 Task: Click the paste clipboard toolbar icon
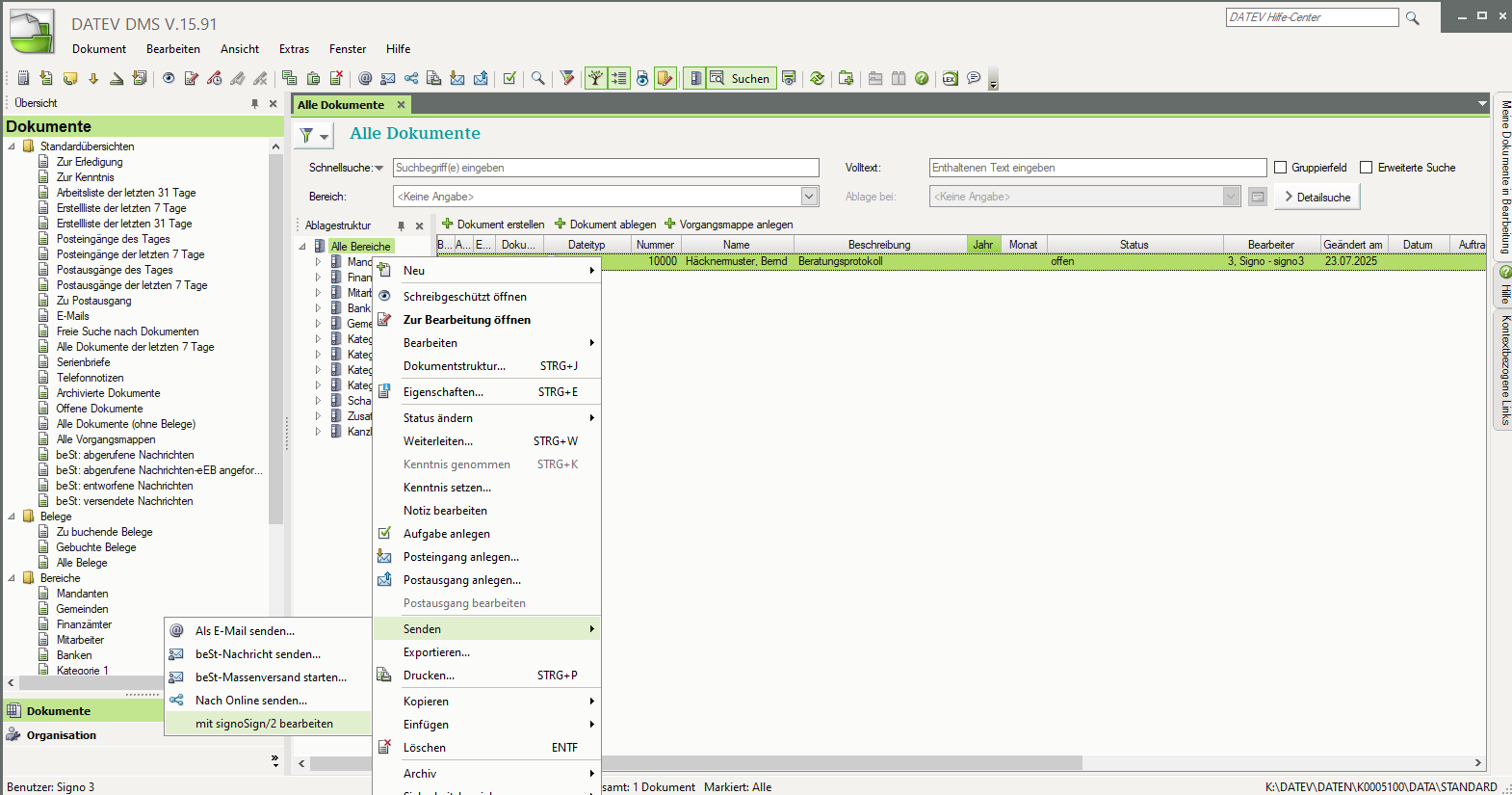[313, 78]
